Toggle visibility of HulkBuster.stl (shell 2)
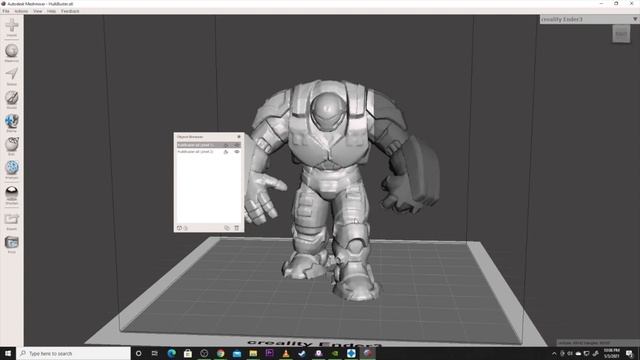Viewport: 640px width, 360px height. pyautogui.click(x=237, y=151)
